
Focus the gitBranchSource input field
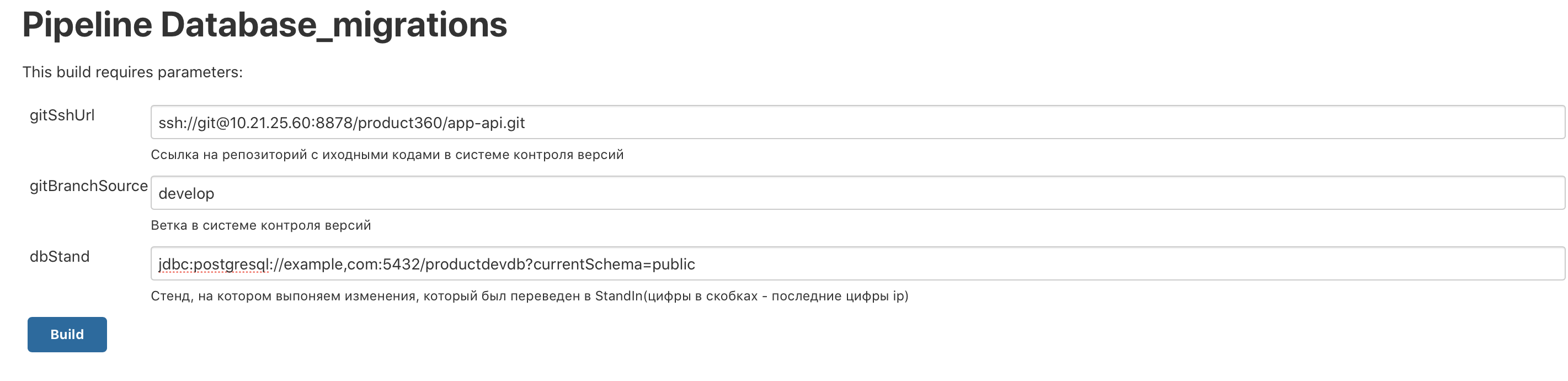click(852, 193)
